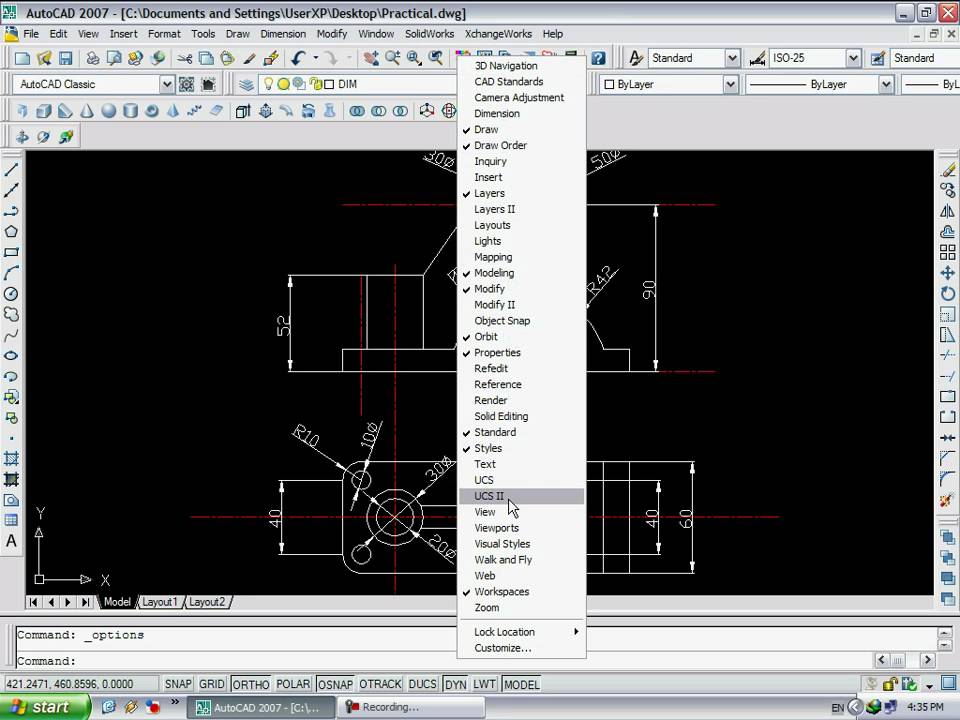The width and height of the screenshot is (960, 720).
Task: Open the Layer Properties Manager icon
Action: (x=246, y=85)
